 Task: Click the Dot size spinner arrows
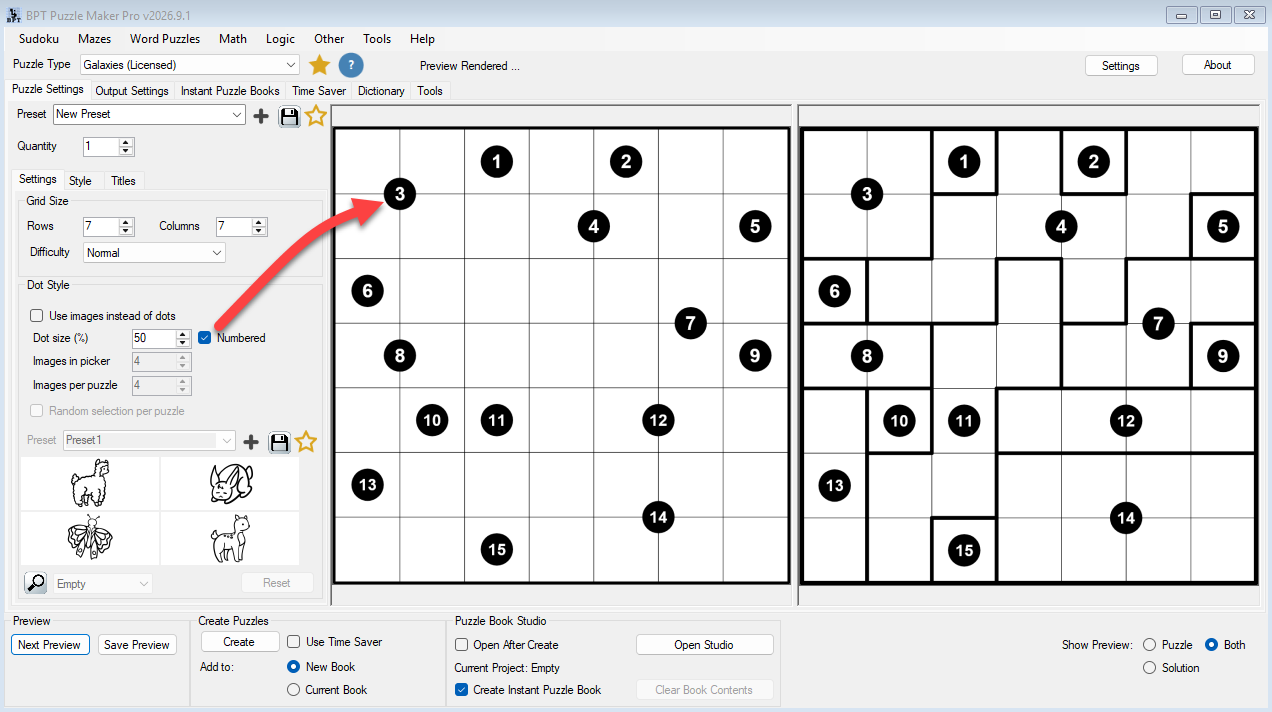pyautogui.click(x=182, y=339)
